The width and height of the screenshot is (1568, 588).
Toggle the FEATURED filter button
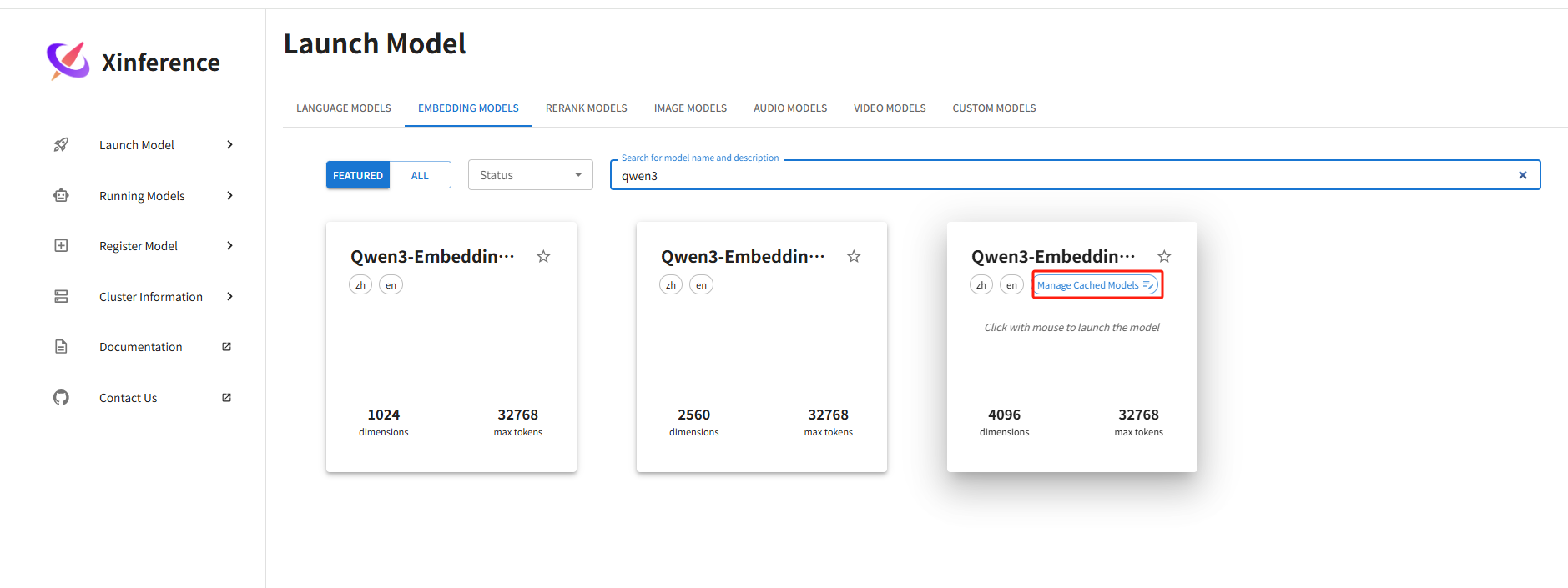pyautogui.click(x=358, y=175)
